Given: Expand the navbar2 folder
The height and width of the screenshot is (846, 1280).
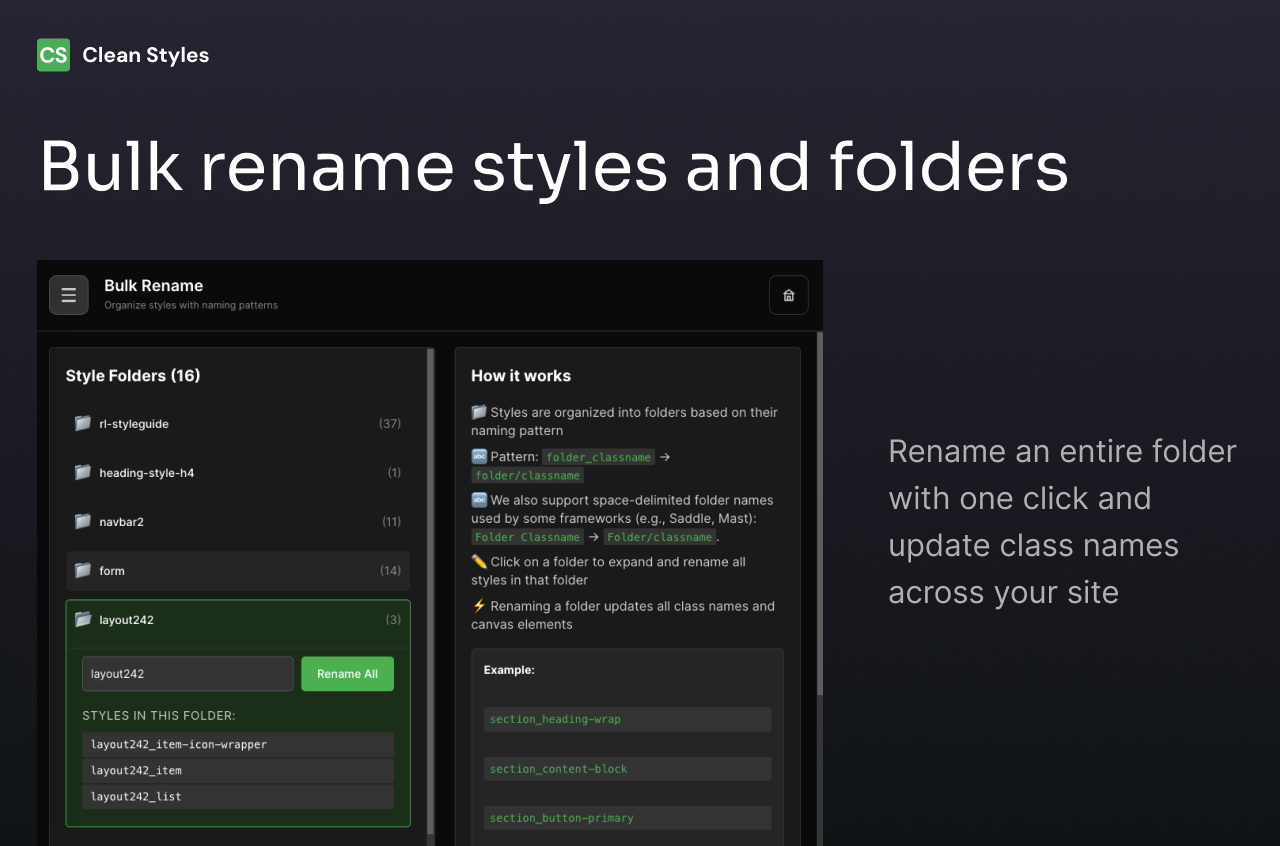Looking at the screenshot, I should pos(238,521).
